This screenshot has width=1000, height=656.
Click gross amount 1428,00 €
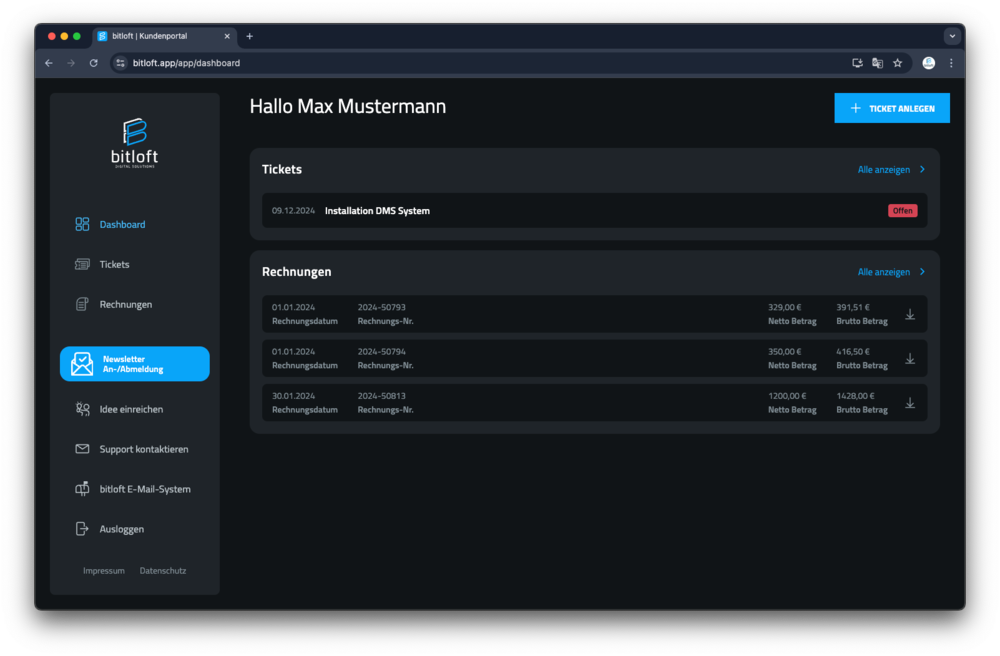pos(855,396)
